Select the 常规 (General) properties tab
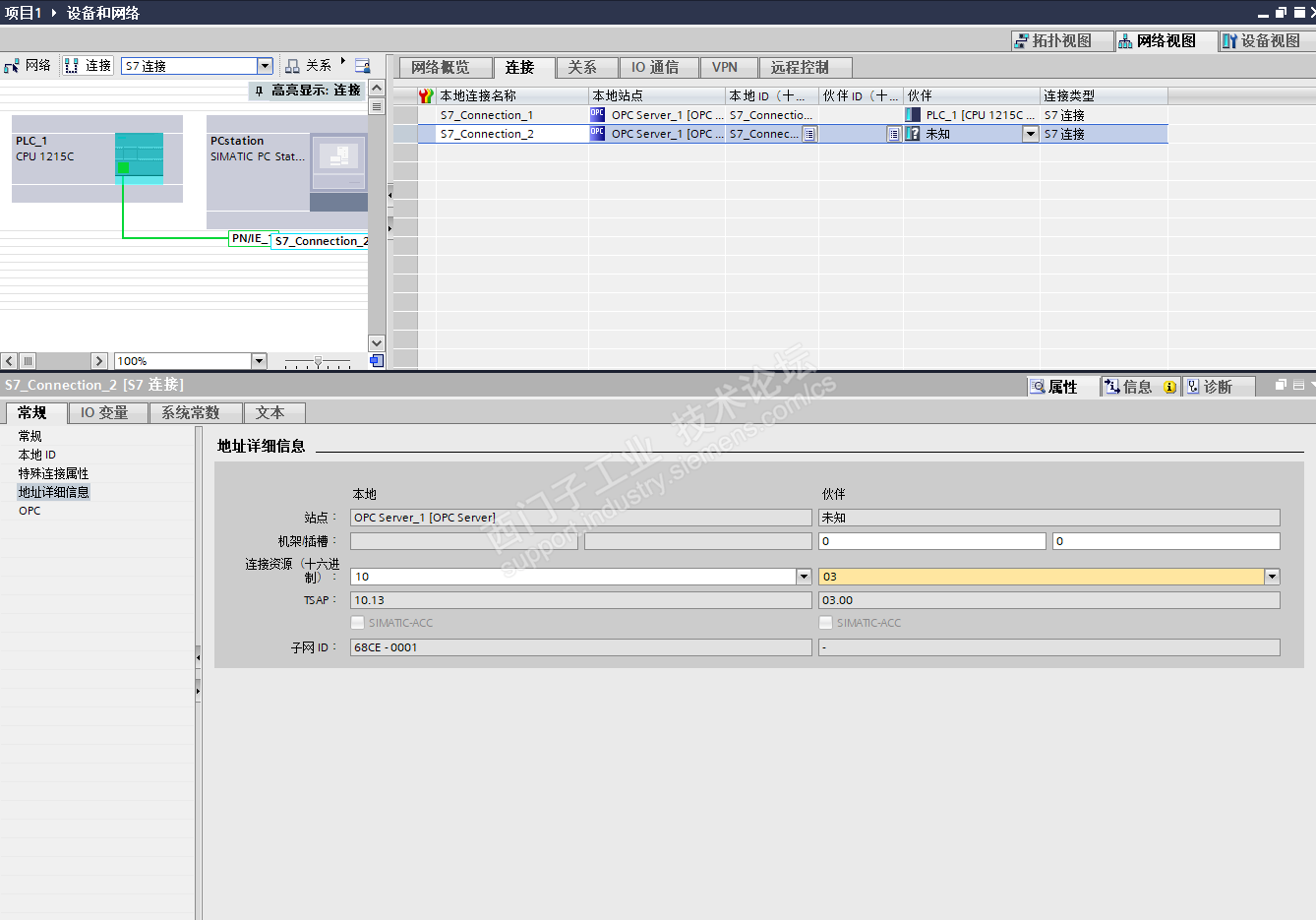1316x920 pixels. (x=34, y=412)
